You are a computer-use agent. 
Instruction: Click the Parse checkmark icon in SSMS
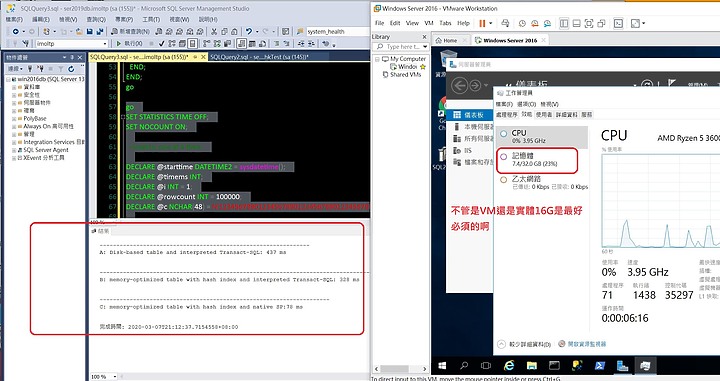(x=162, y=44)
